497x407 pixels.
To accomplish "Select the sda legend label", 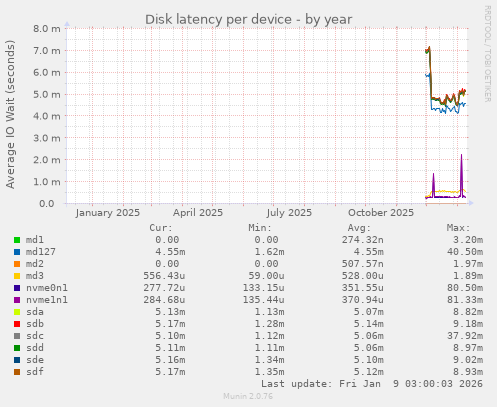I will tap(35, 312).
